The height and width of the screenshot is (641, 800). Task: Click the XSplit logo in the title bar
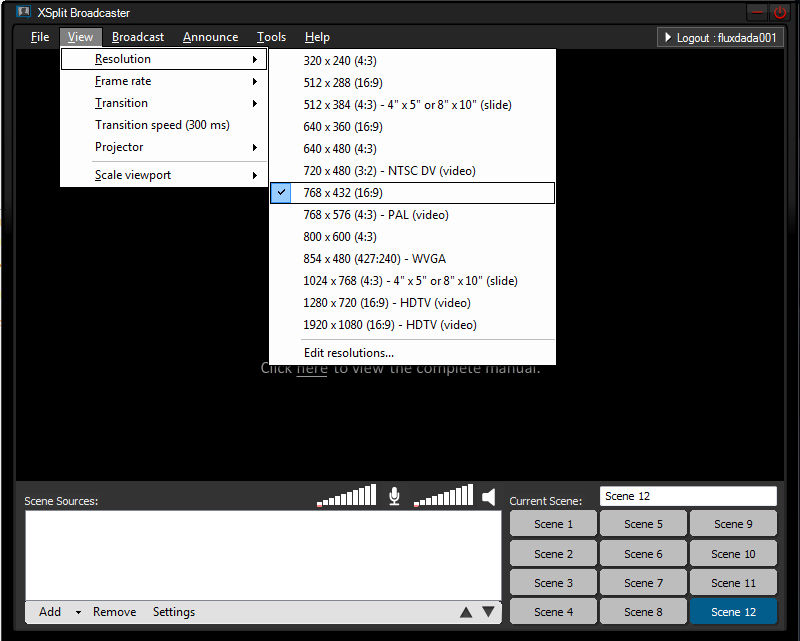(24, 11)
